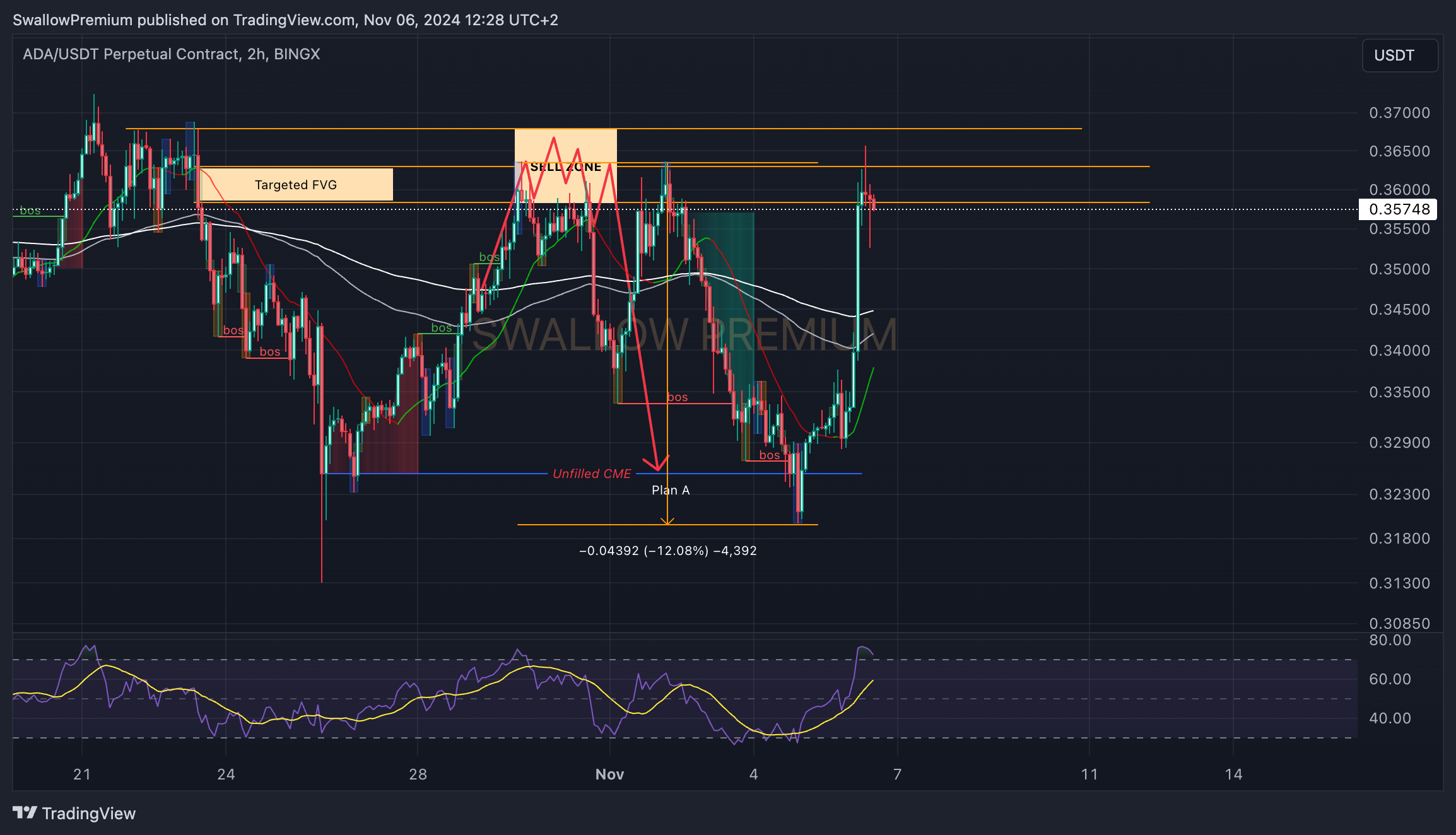Viewport: 1456px width, 835px height.
Task: Click the Nov month label on time axis
Action: tap(609, 774)
